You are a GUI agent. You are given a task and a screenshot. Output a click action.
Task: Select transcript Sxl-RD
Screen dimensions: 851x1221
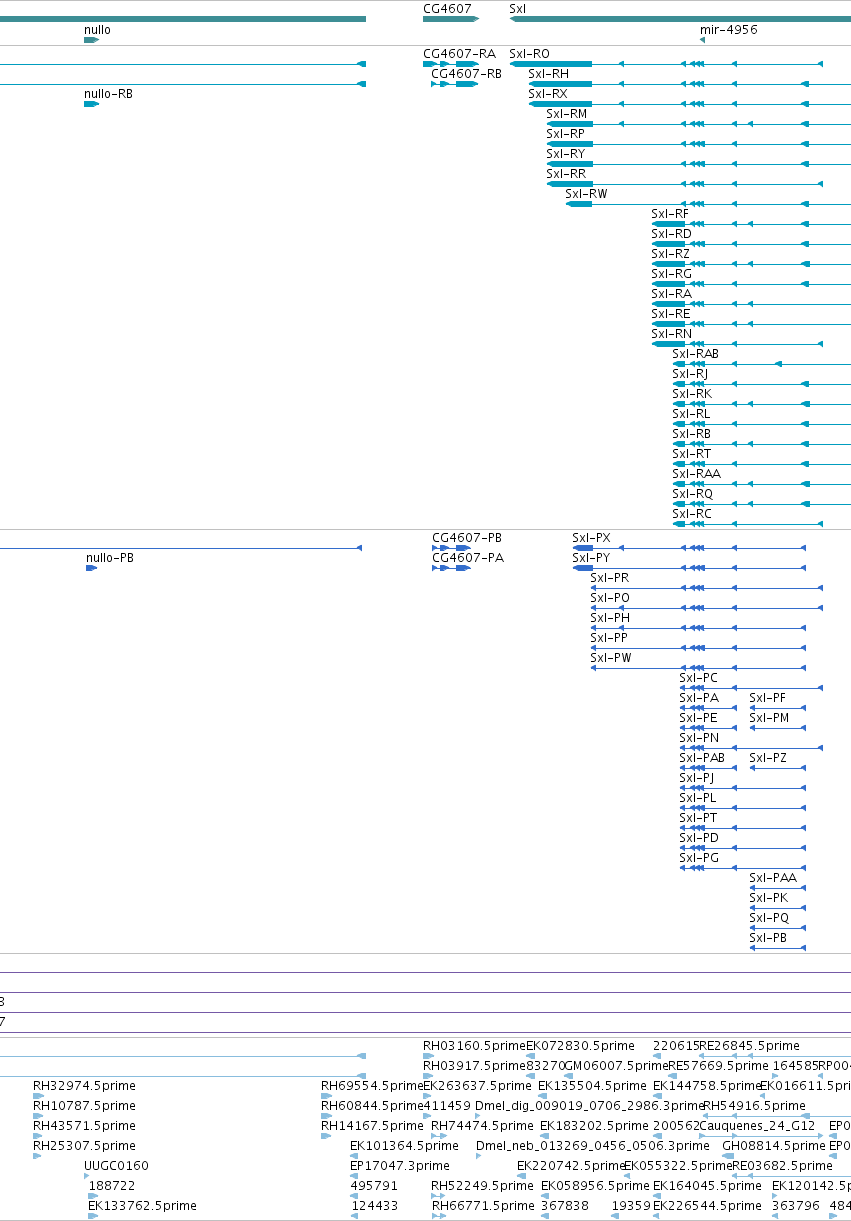coord(671,234)
